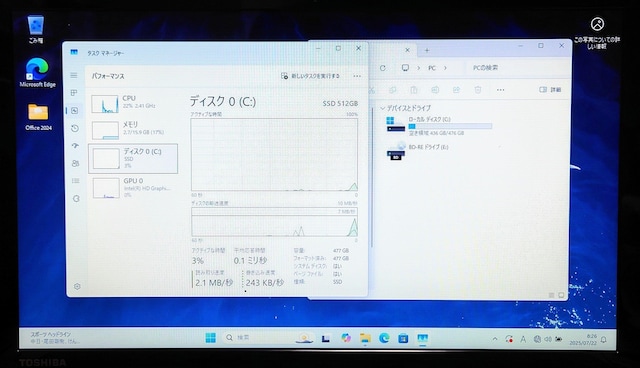
Task: Expand chevron after PC in address bar
Action: click(x=445, y=68)
